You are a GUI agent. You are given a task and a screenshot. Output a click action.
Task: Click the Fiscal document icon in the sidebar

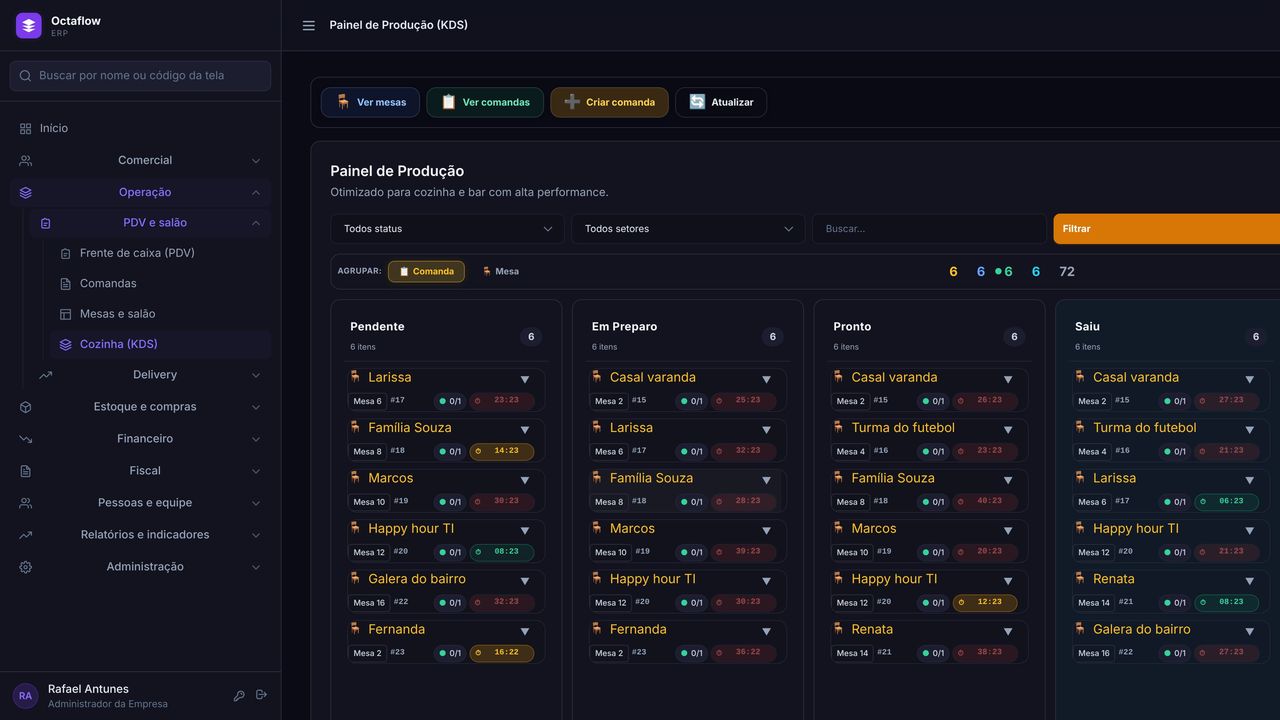26,471
